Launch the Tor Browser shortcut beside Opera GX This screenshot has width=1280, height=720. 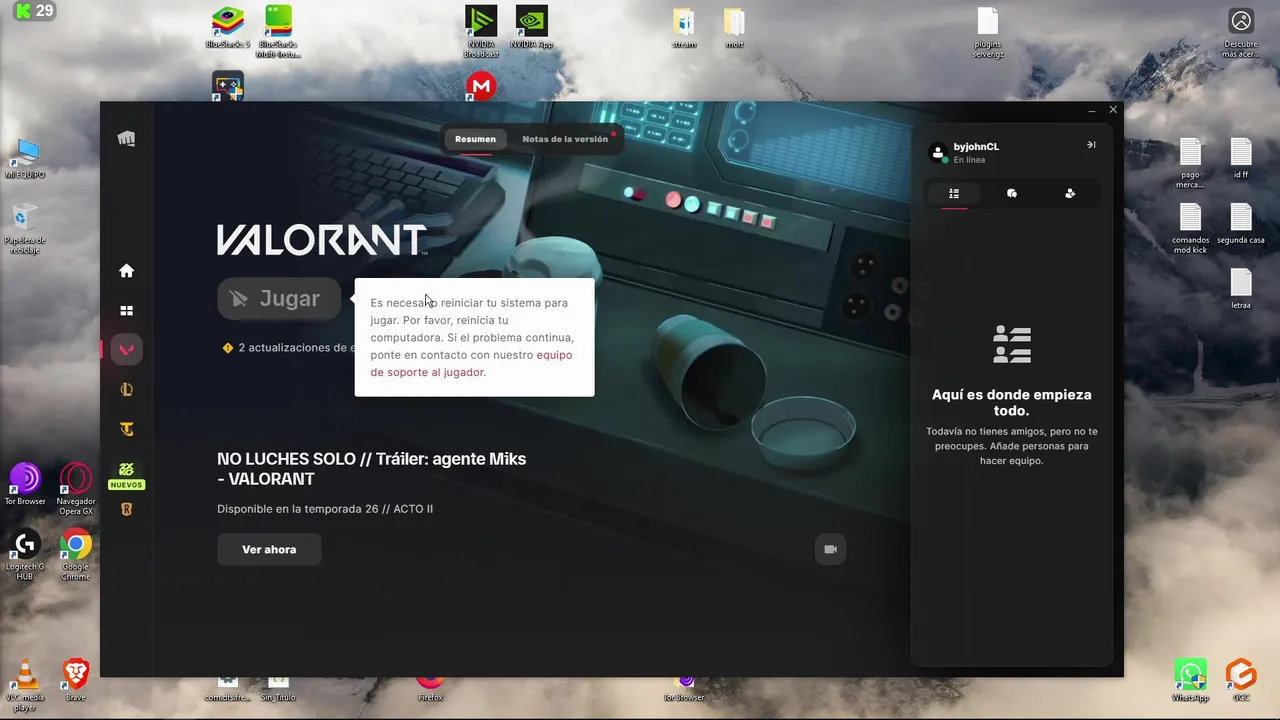click(25, 484)
